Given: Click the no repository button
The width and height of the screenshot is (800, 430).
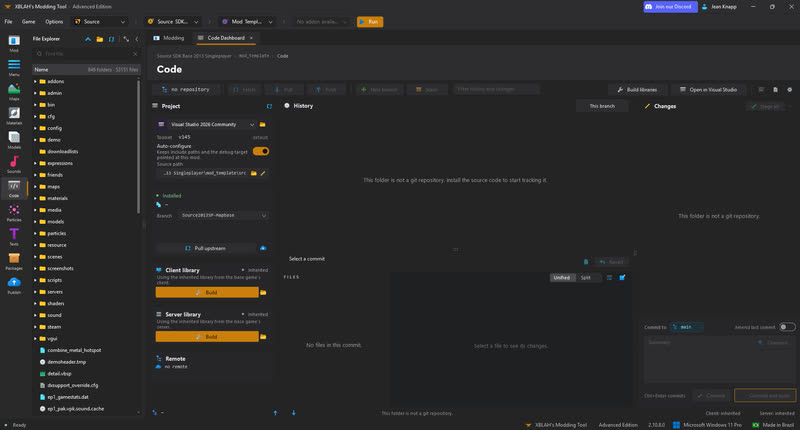Looking at the screenshot, I should pos(187,89).
